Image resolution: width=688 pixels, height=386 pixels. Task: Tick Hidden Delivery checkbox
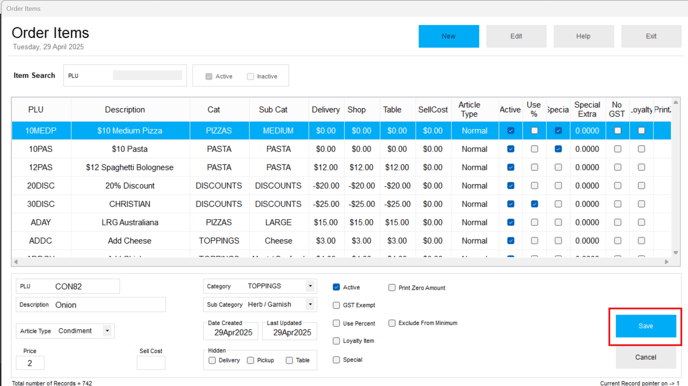[x=212, y=360]
